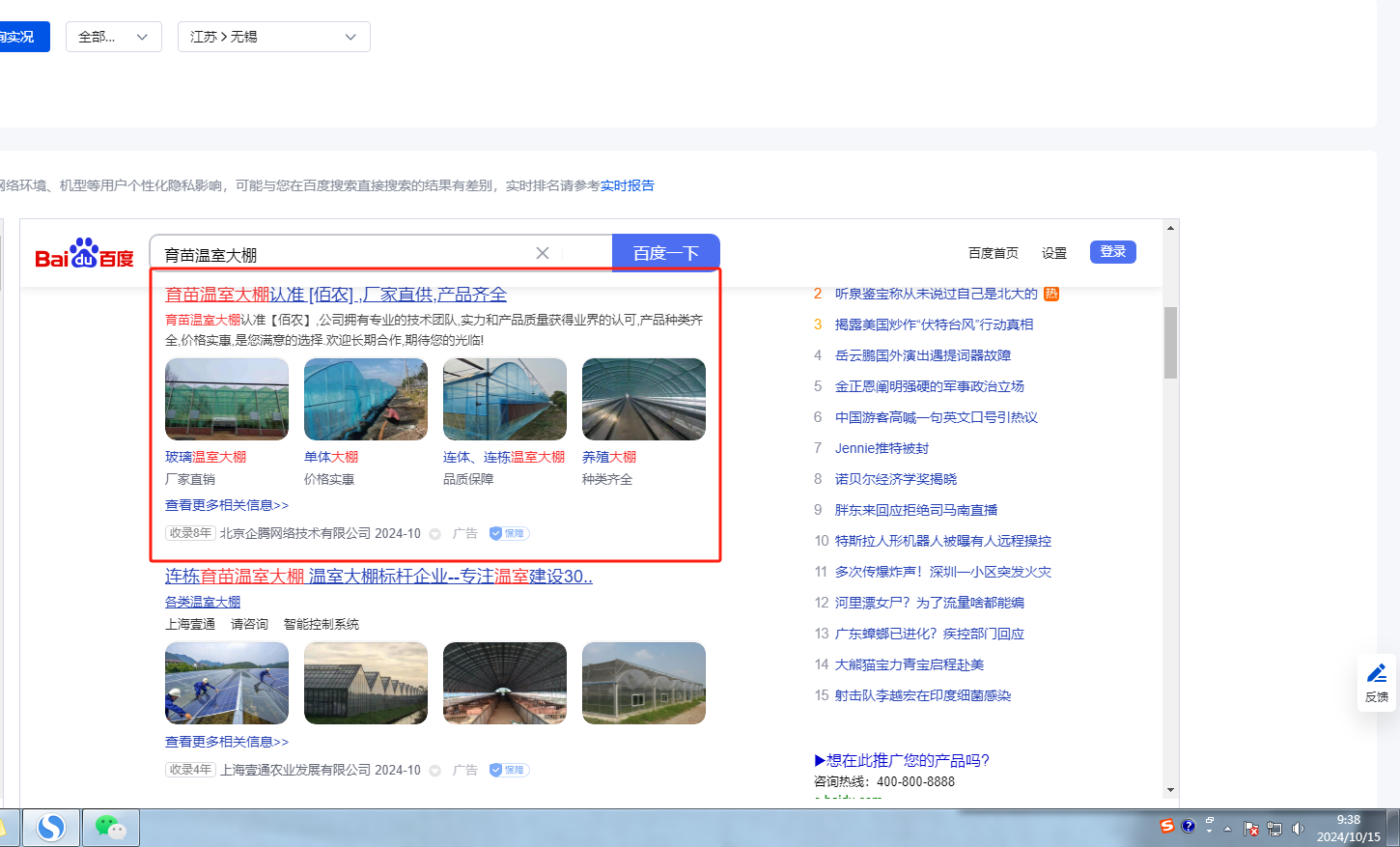Image resolution: width=1400 pixels, height=847 pixels.
Task: Open the 实时报告 link
Action: 627,185
